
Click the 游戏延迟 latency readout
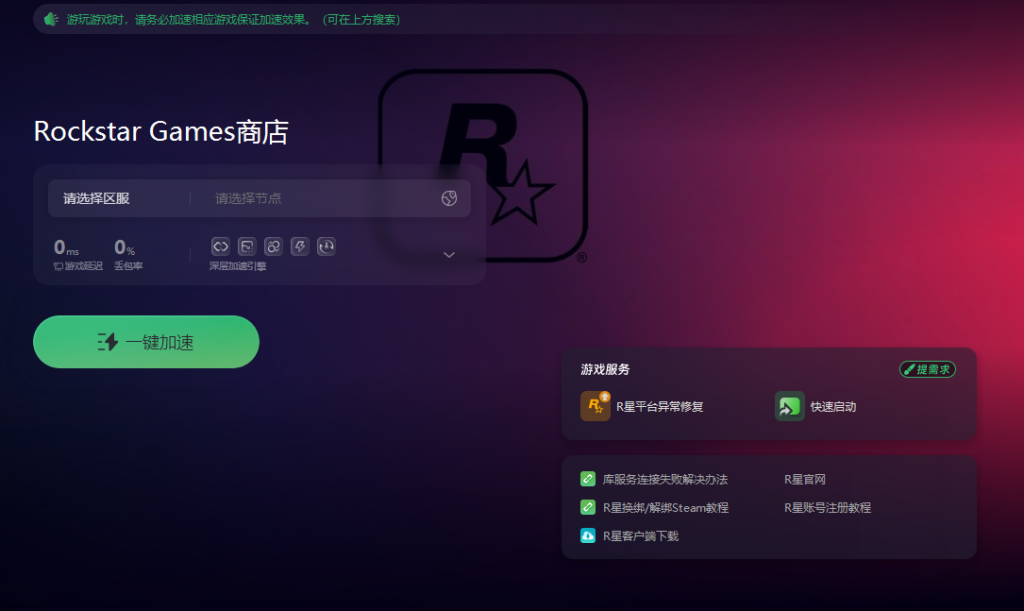(78, 254)
